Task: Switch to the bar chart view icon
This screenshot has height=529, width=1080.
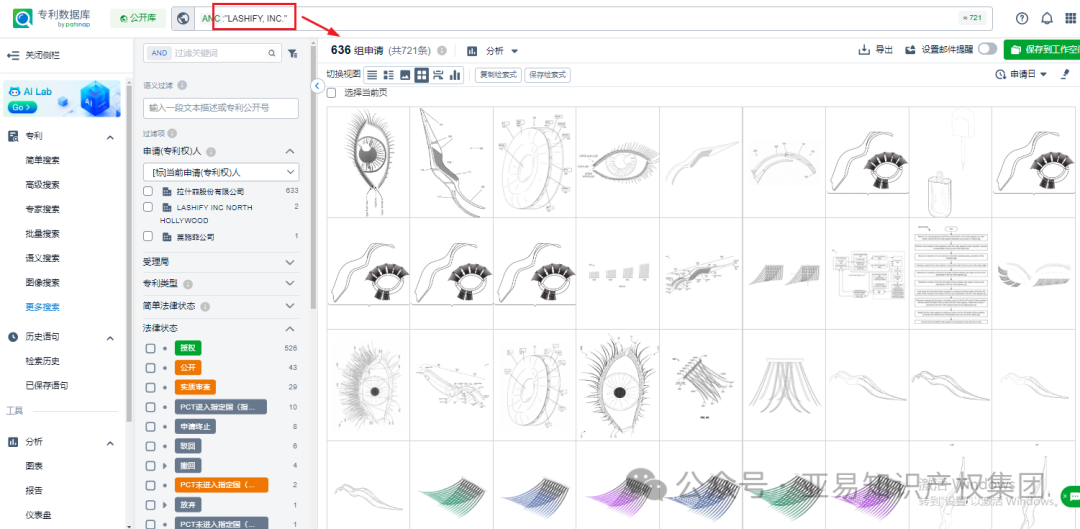Action: [x=455, y=75]
